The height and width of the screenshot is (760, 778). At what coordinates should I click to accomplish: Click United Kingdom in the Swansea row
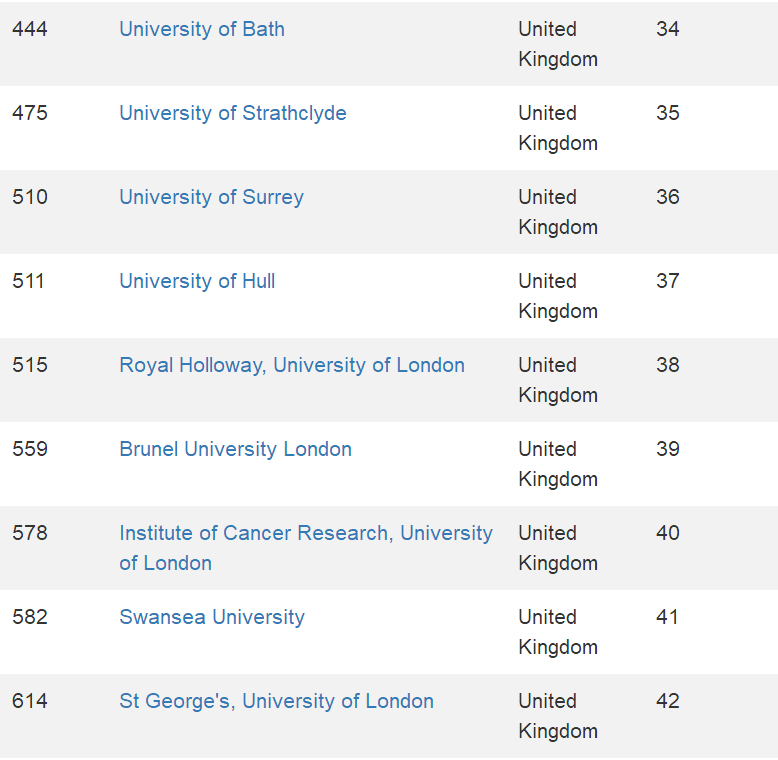[557, 632]
